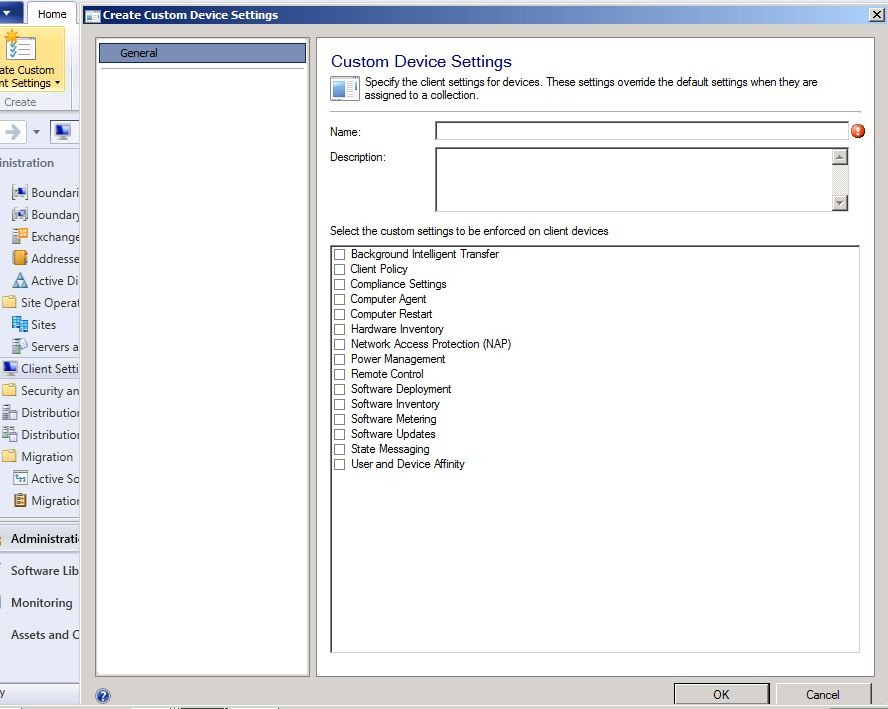This screenshot has height=709, width=888.
Task: Enable the Hardware Inventory checkbox
Action: pos(339,330)
